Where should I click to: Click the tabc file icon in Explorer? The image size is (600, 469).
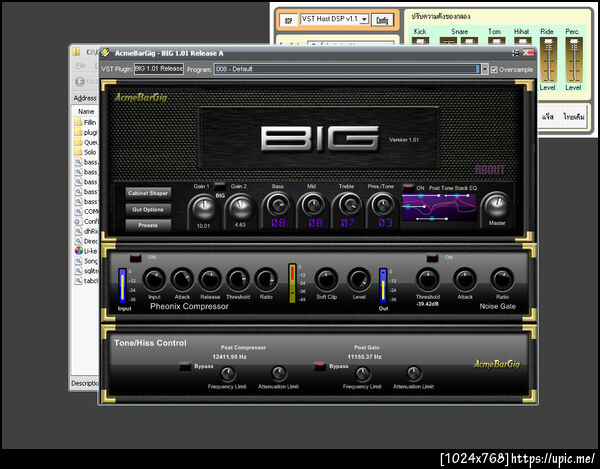tap(78, 281)
